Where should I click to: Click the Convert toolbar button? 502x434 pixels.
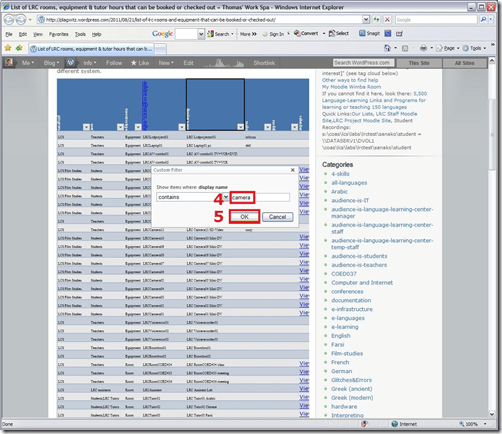click(306, 33)
